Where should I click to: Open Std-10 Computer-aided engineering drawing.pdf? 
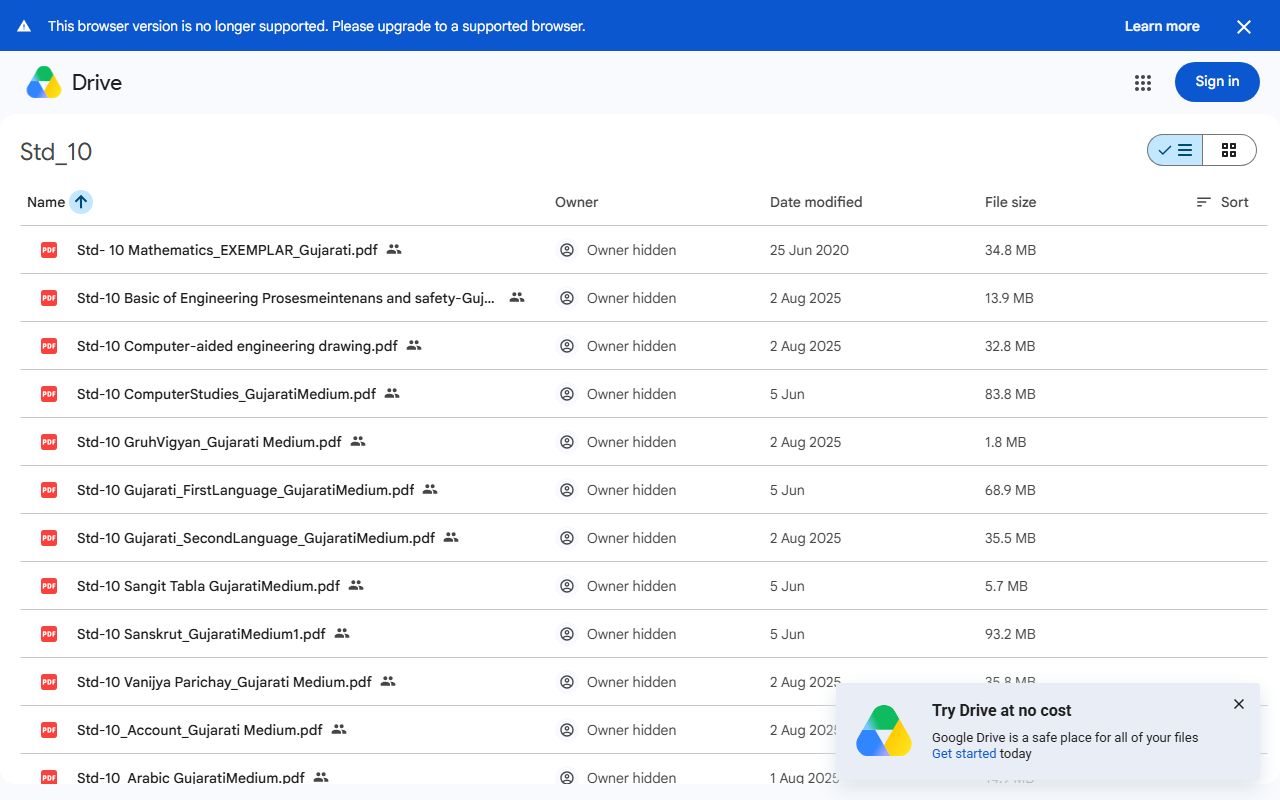click(x=237, y=346)
